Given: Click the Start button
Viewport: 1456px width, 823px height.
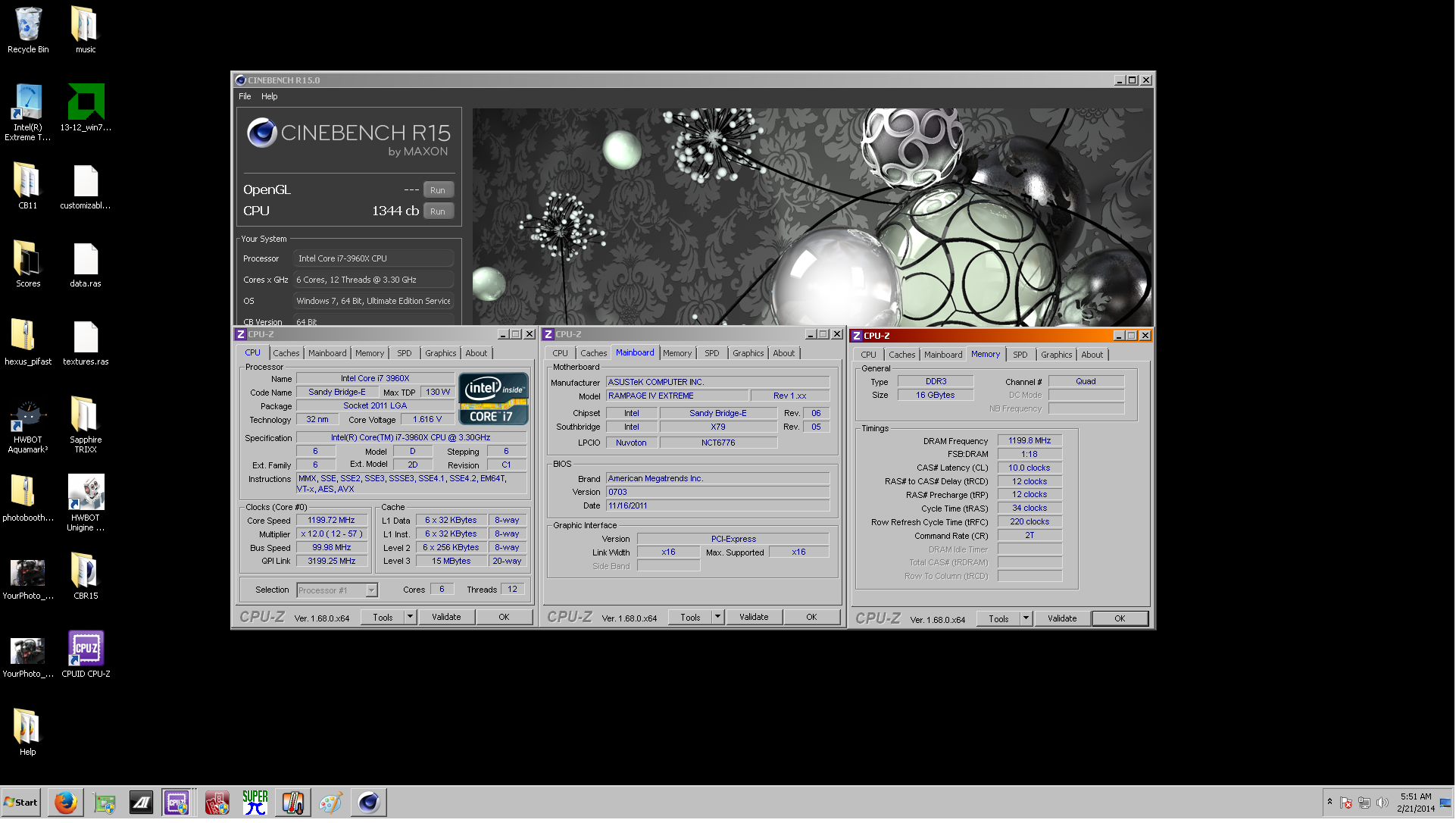Looking at the screenshot, I should 21,803.
